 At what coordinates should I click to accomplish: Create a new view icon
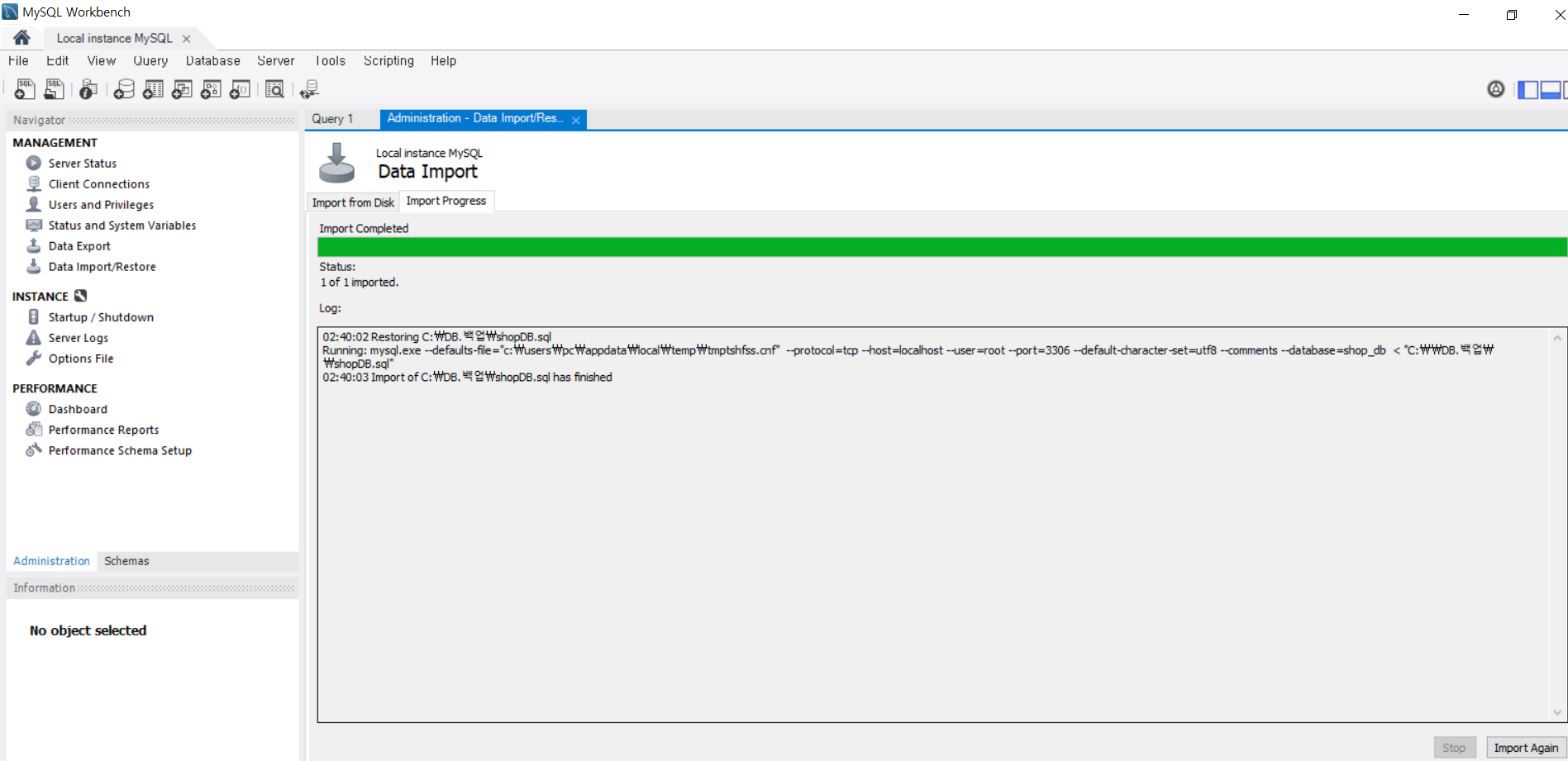point(182,89)
